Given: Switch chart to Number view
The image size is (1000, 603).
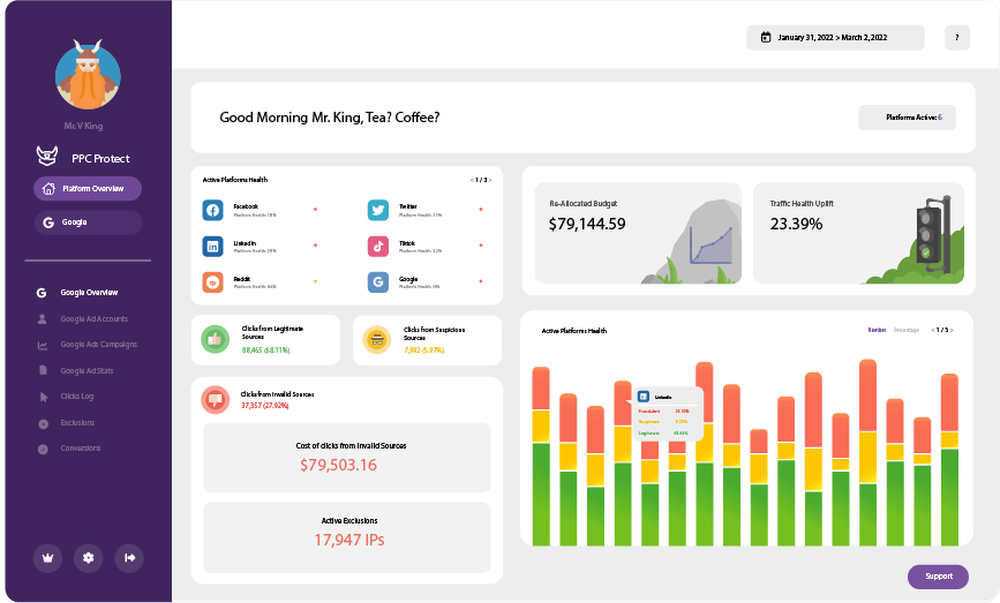Looking at the screenshot, I should (x=877, y=330).
